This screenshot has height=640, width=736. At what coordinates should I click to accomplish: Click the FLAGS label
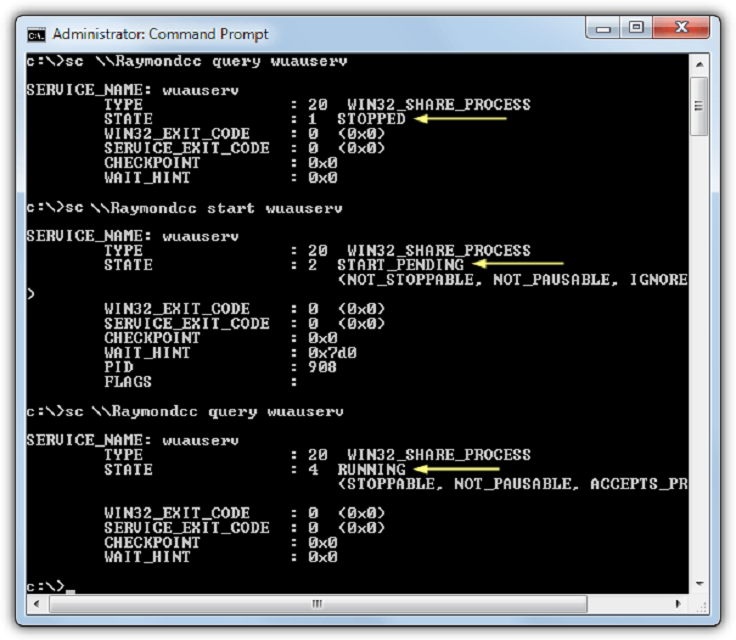pos(128,381)
